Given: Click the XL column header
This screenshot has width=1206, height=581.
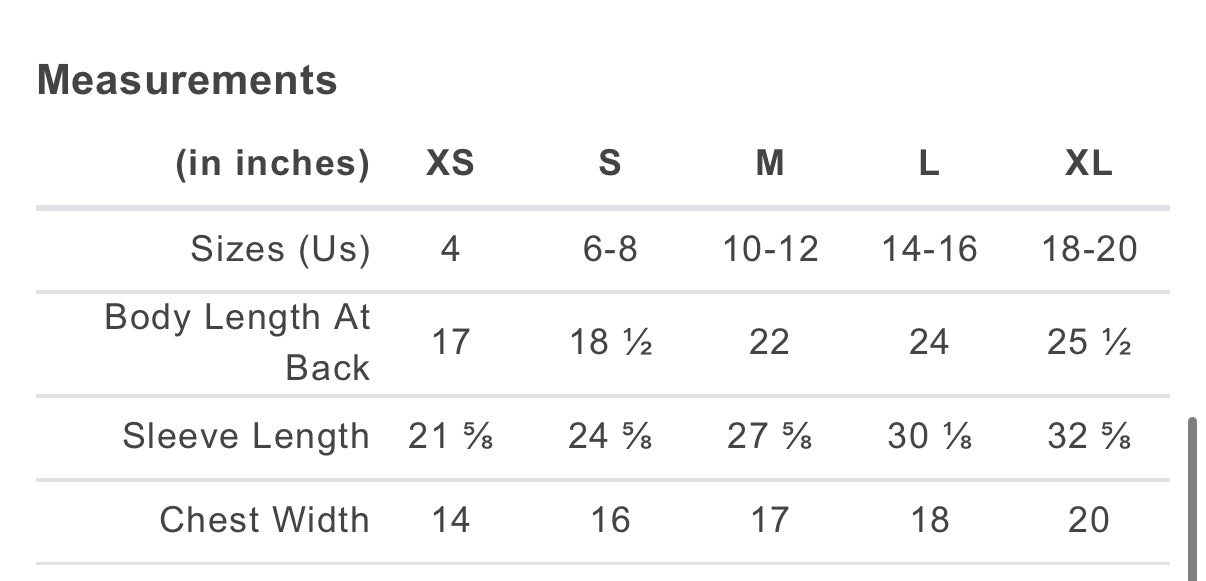Looking at the screenshot, I should tap(1089, 163).
